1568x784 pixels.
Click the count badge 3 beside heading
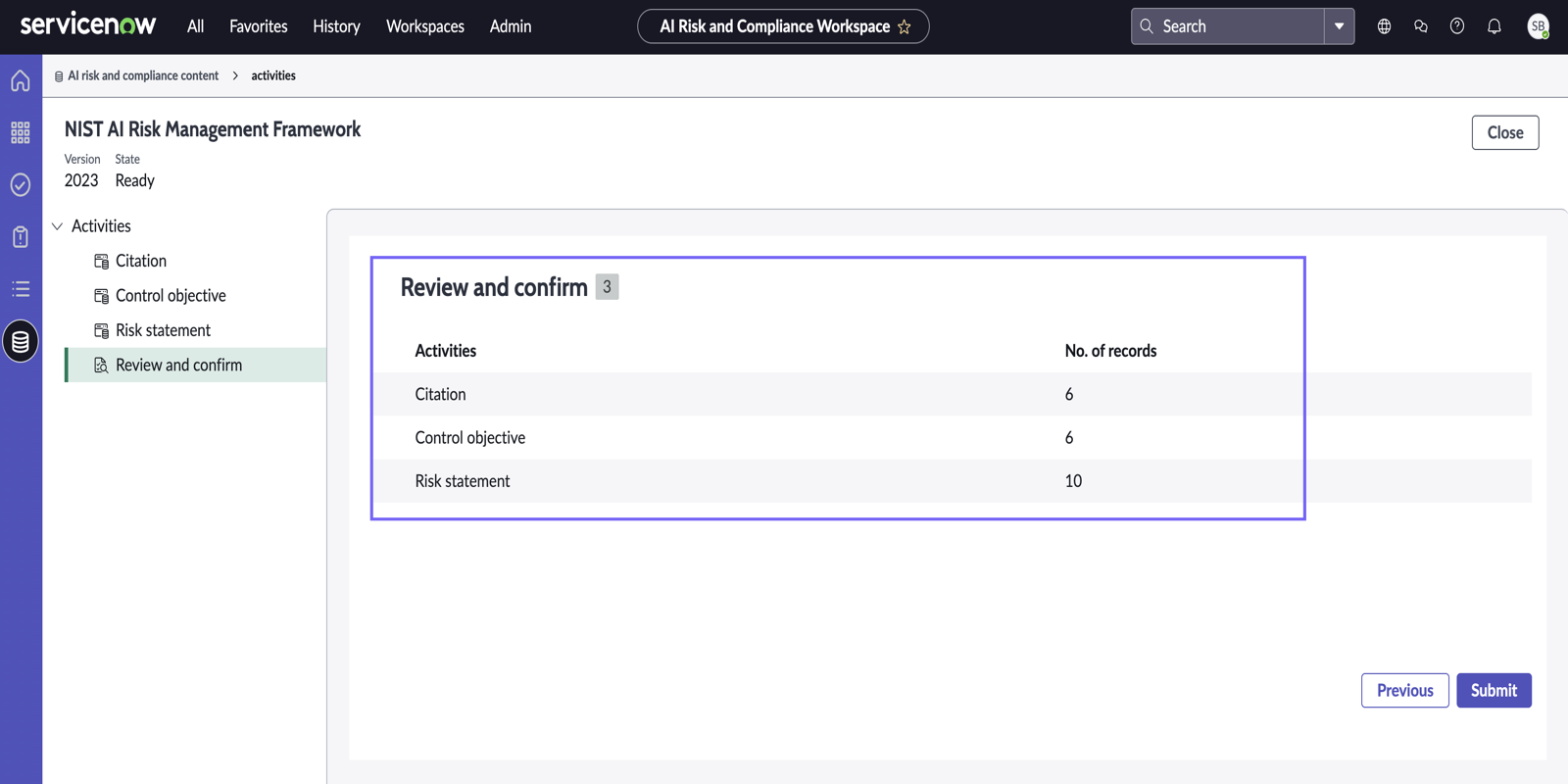tap(607, 287)
